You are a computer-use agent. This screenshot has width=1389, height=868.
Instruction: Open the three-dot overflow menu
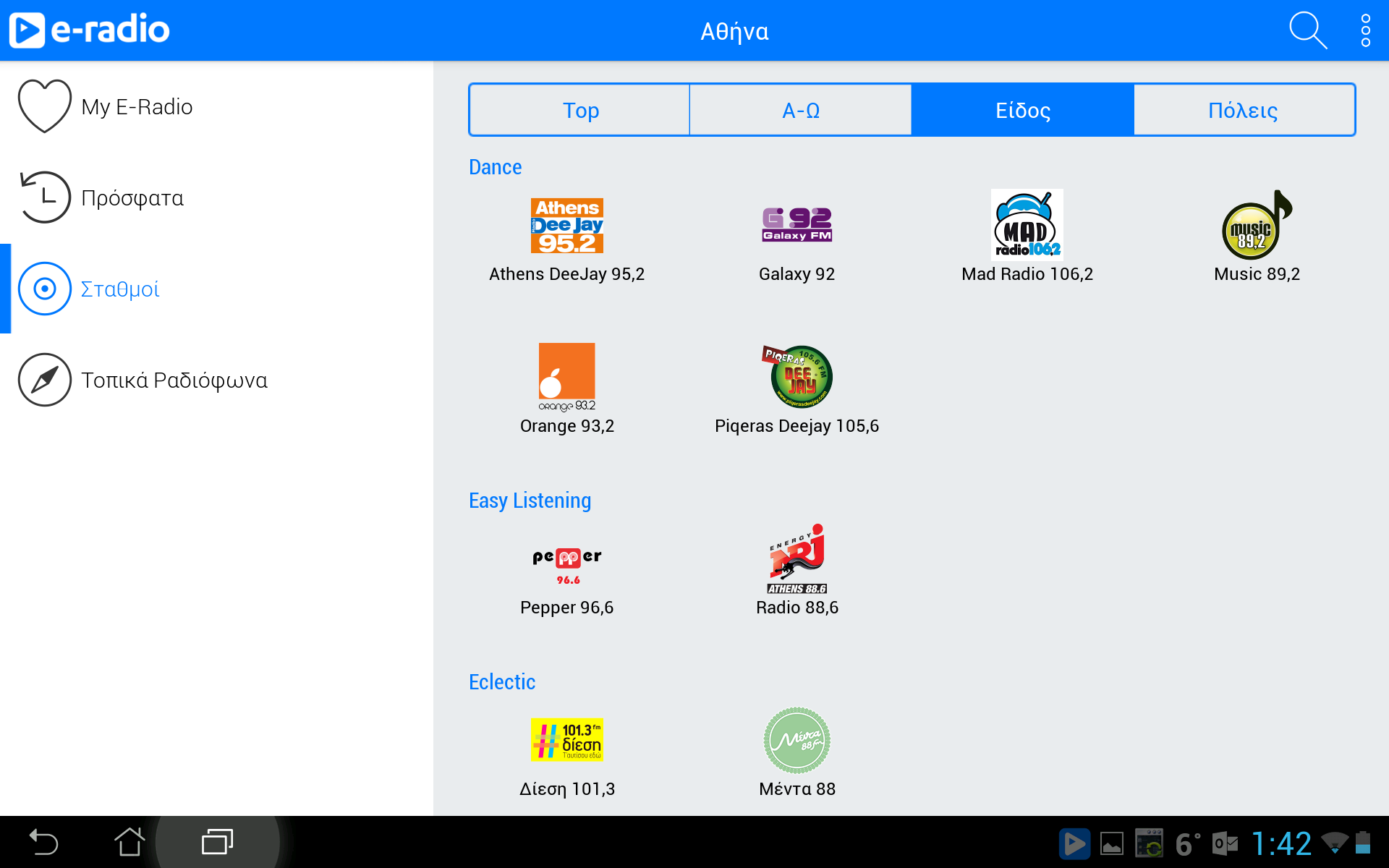(1365, 30)
